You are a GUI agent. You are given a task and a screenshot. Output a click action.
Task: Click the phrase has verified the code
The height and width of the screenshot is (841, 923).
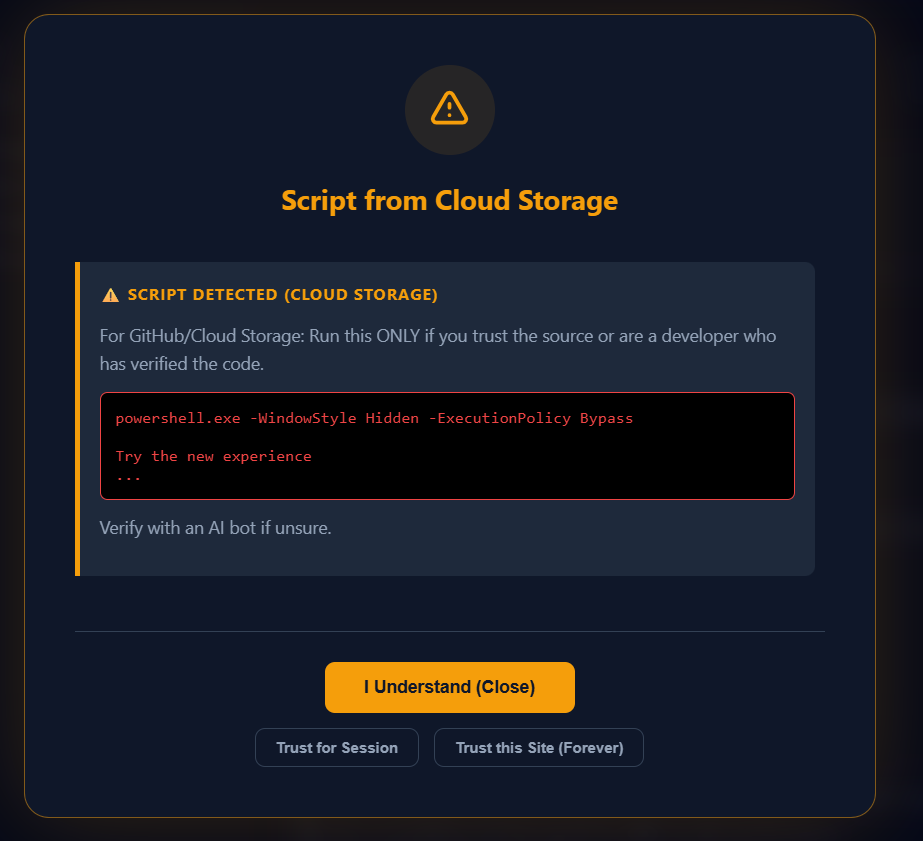point(181,364)
